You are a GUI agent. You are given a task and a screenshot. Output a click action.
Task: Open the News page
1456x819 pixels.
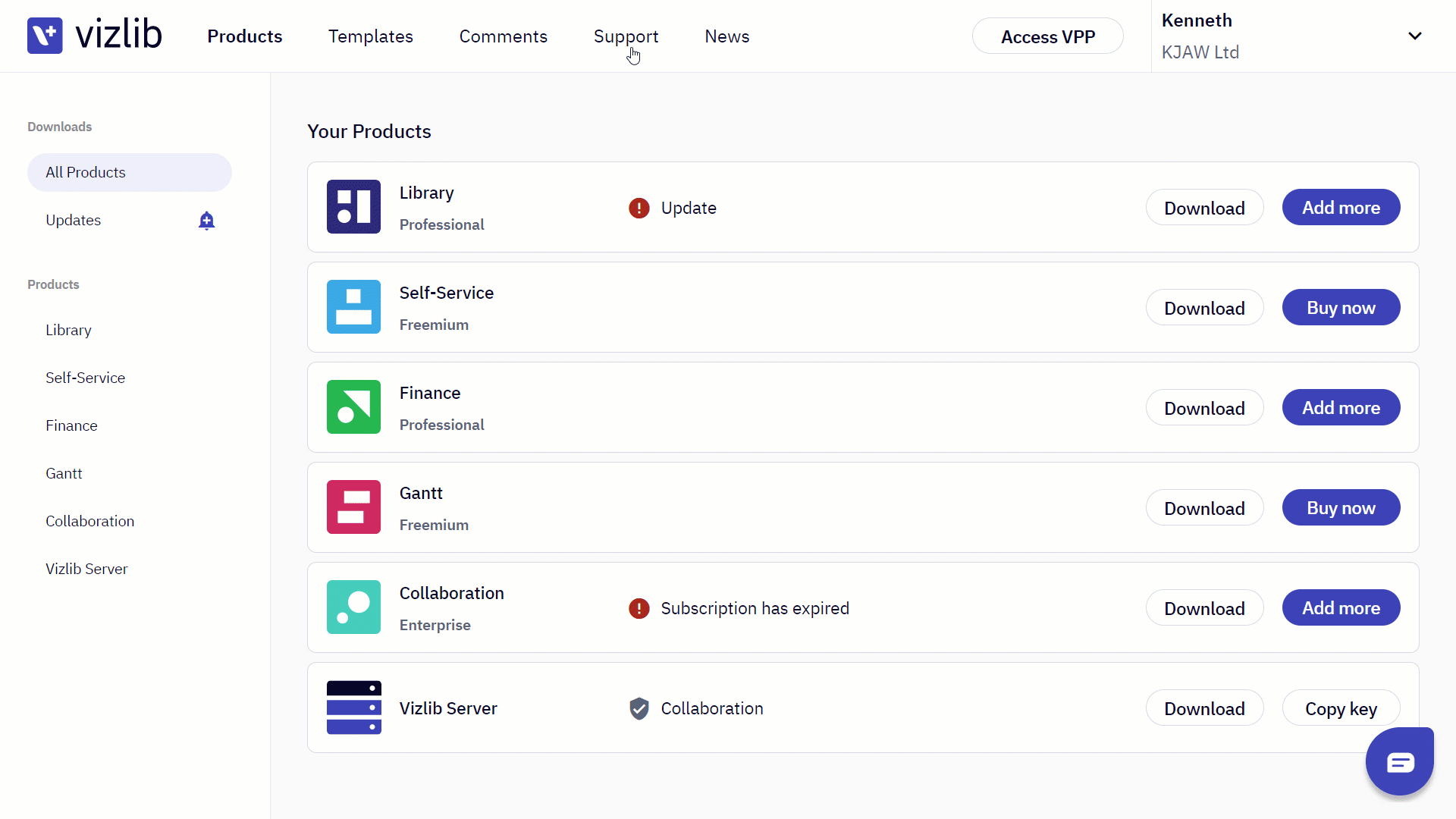pyautogui.click(x=727, y=36)
